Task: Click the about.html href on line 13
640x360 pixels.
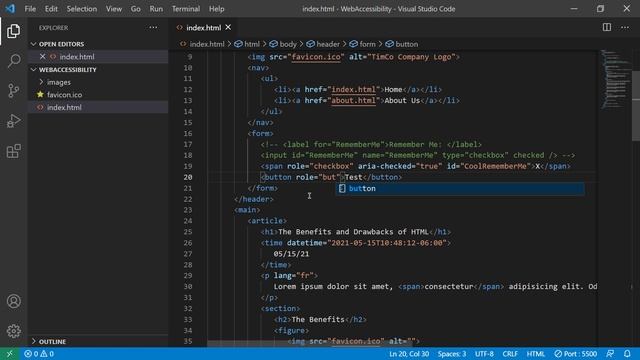Action: coord(353,100)
